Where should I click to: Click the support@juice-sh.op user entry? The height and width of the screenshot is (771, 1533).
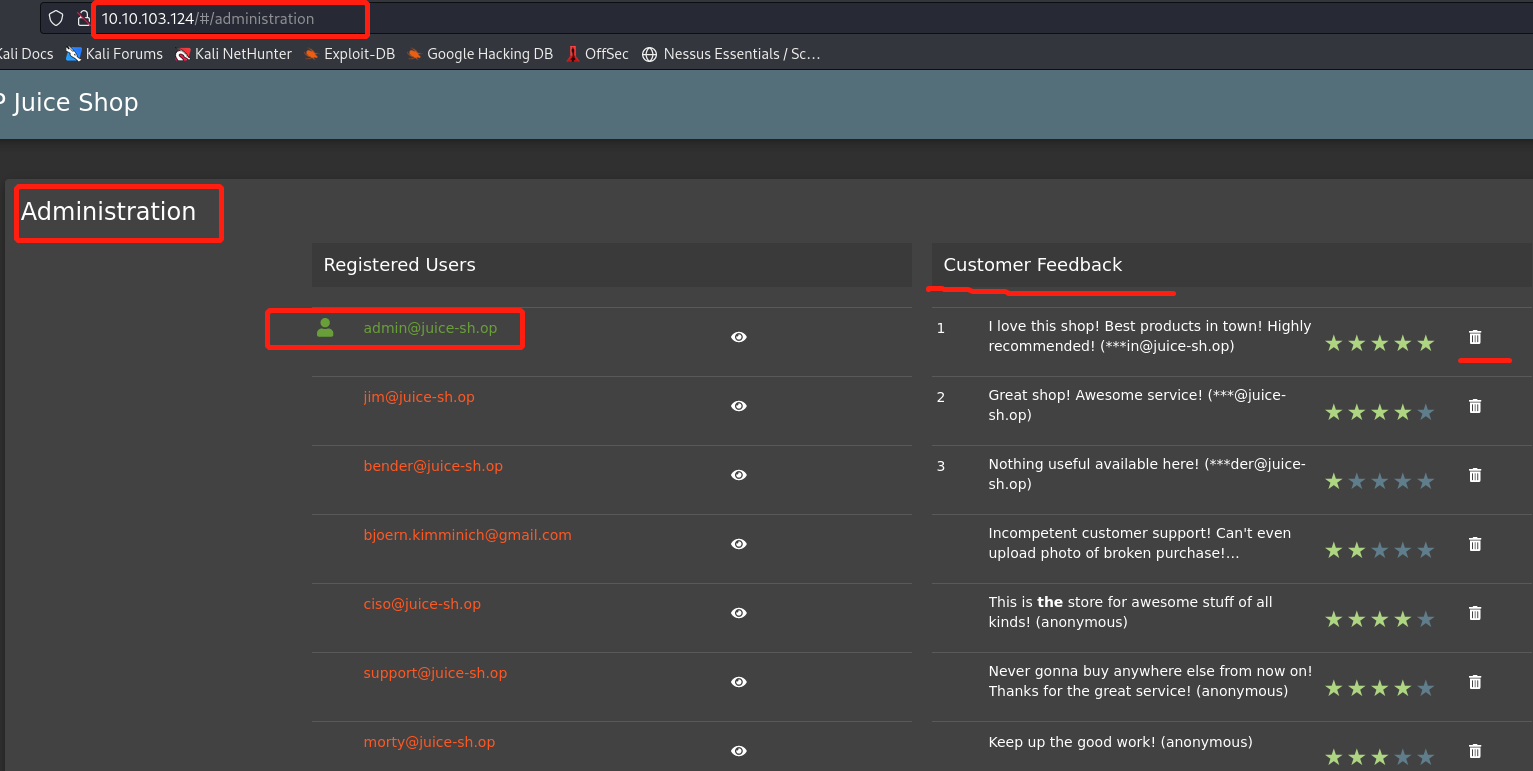(435, 673)
